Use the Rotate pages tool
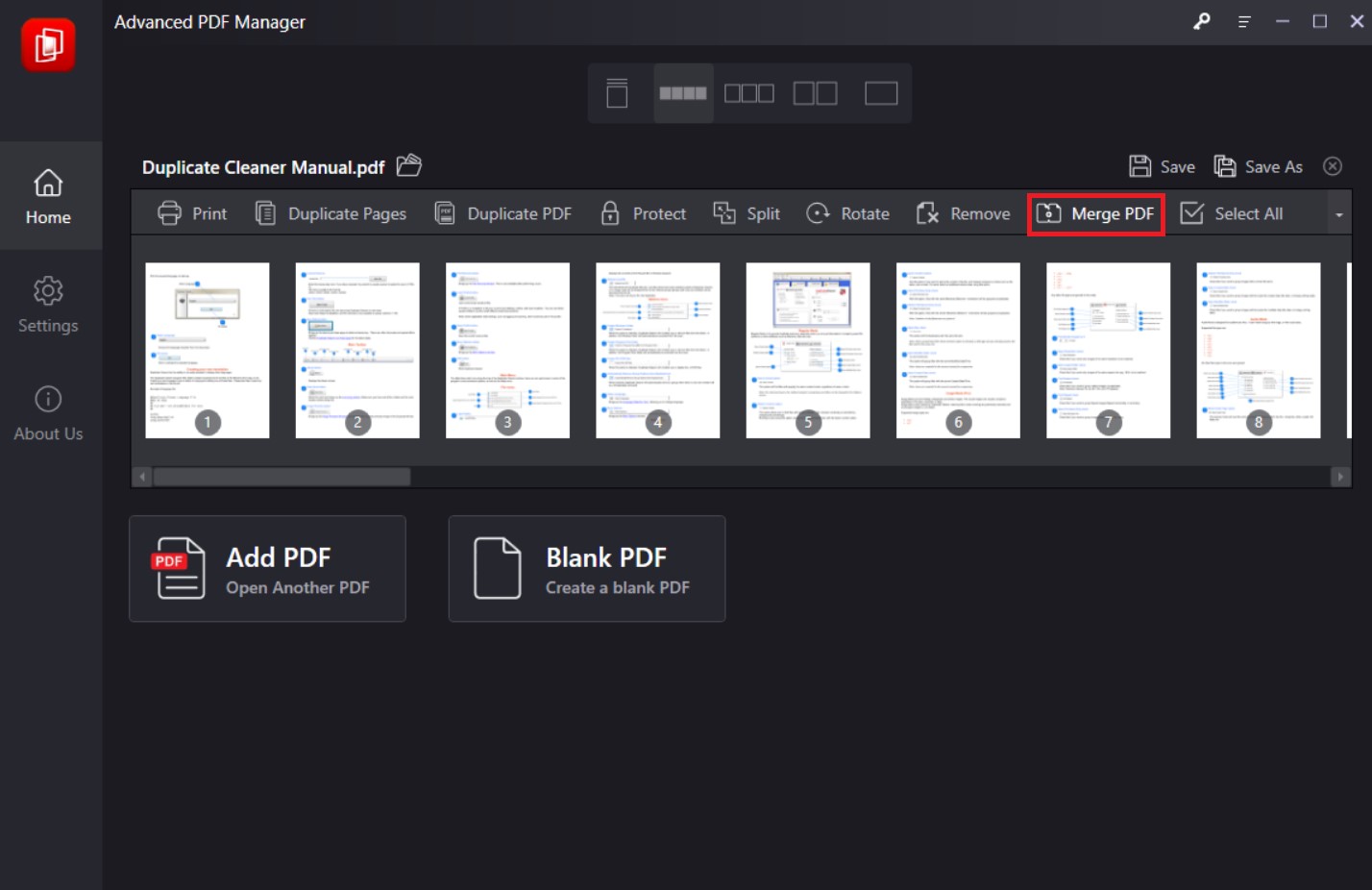This screenshot has width=1372, height=890. tap(847, 213)
